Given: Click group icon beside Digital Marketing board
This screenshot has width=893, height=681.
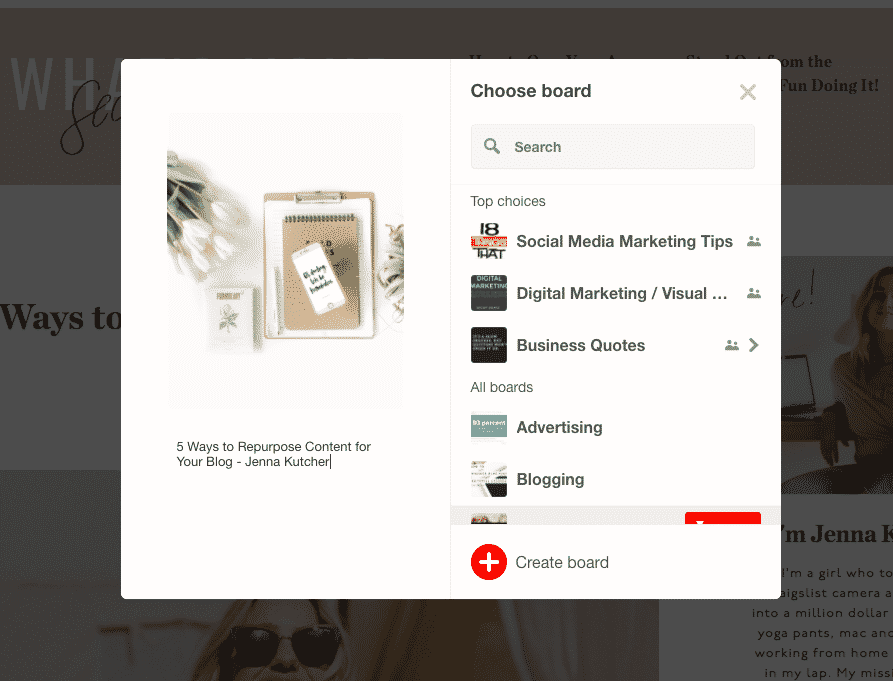Looking at the screenshot, I should pyautogui.click(x=753, y=293).
